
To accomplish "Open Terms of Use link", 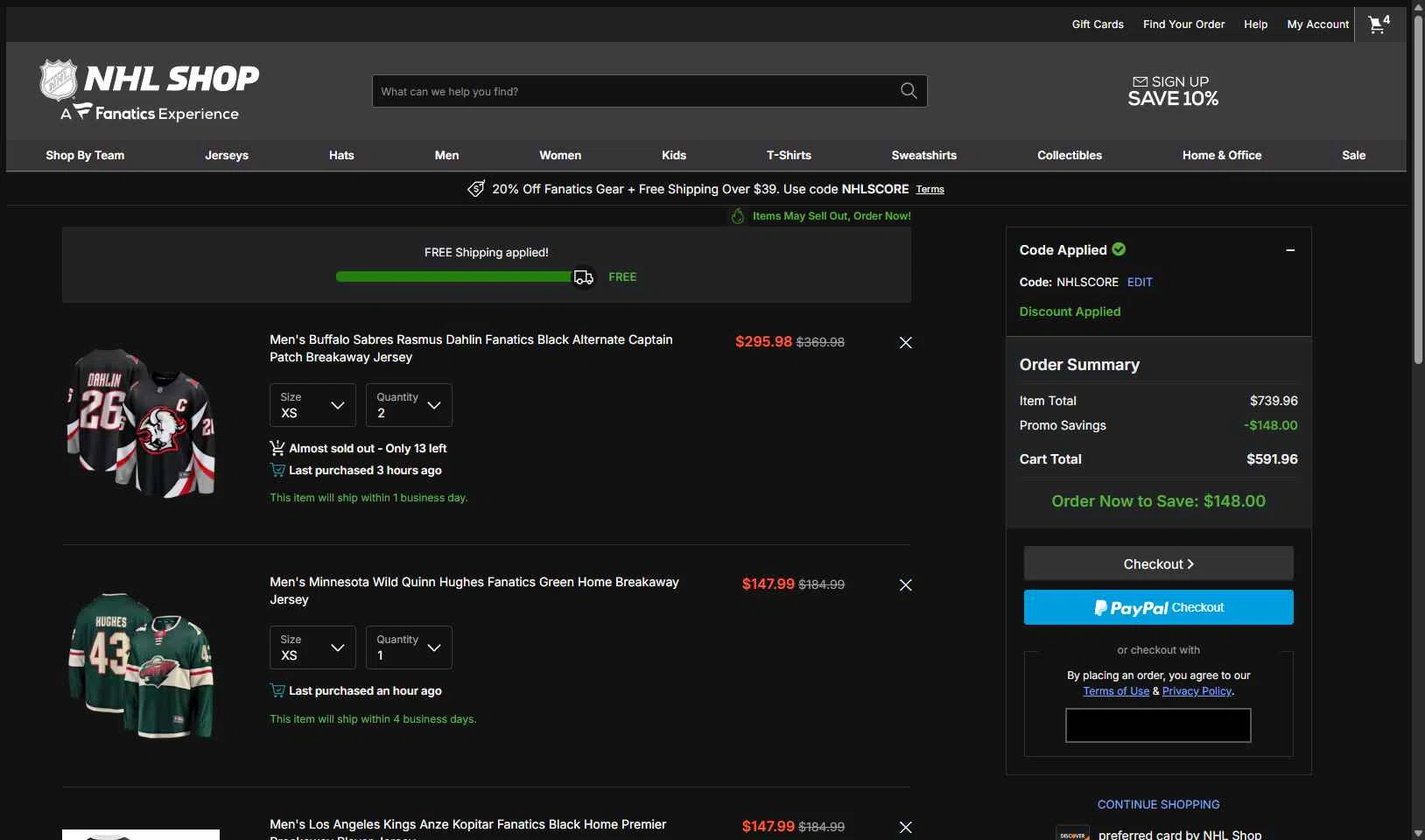I will 1116,691.
